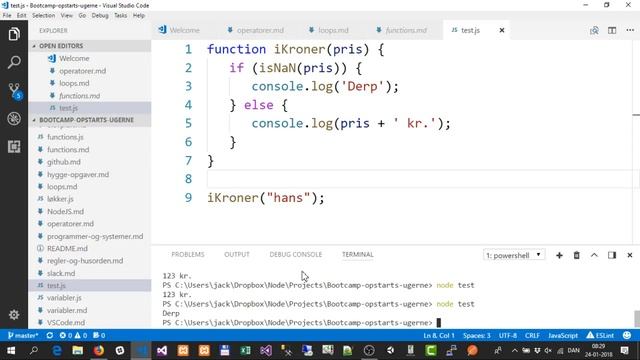Screen dimensions: 640x360
Task: Open Excel from the taskbar
Action: pyautogui.click(x=245, y=351)
